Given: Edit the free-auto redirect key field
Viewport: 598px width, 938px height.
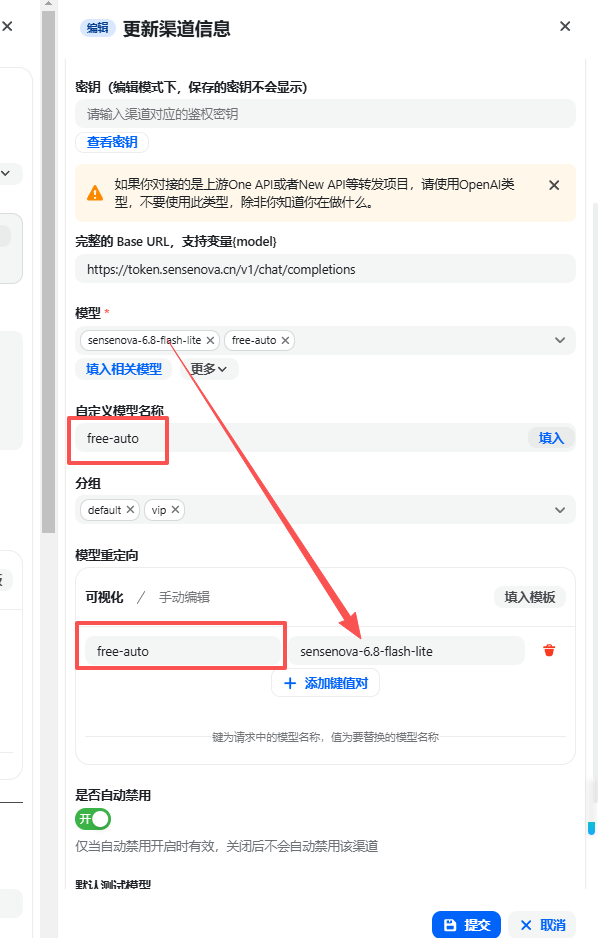Looking at the screenshot, I should (182, 651).
